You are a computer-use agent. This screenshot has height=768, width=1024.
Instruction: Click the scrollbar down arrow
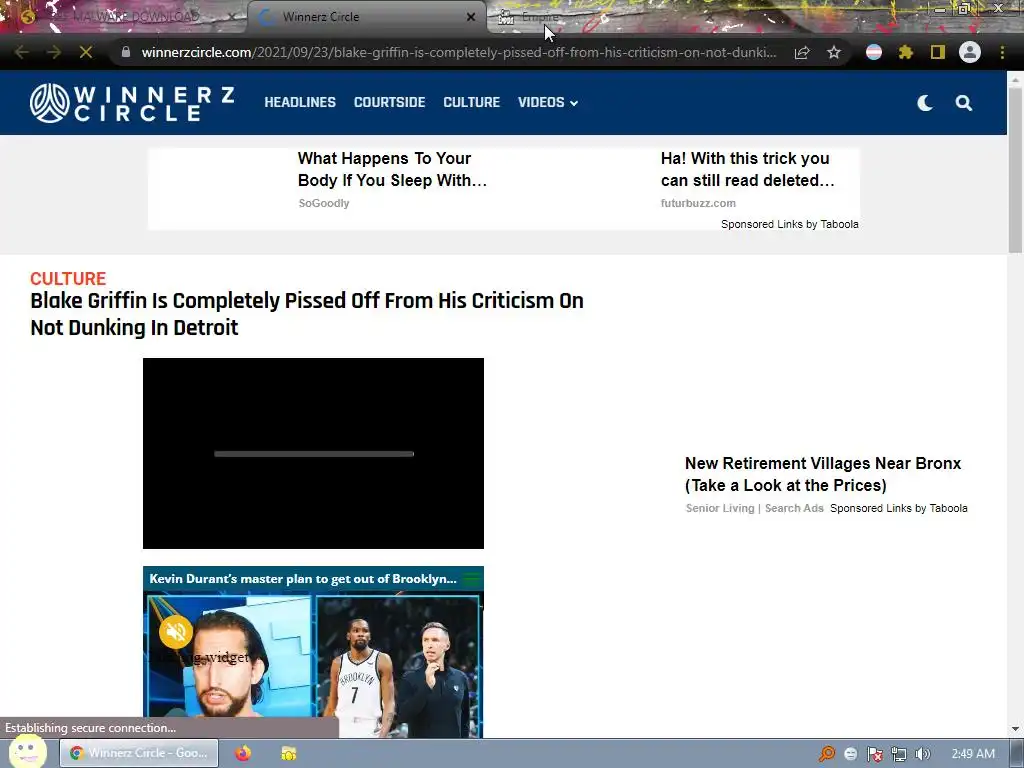pos(1015,729)
